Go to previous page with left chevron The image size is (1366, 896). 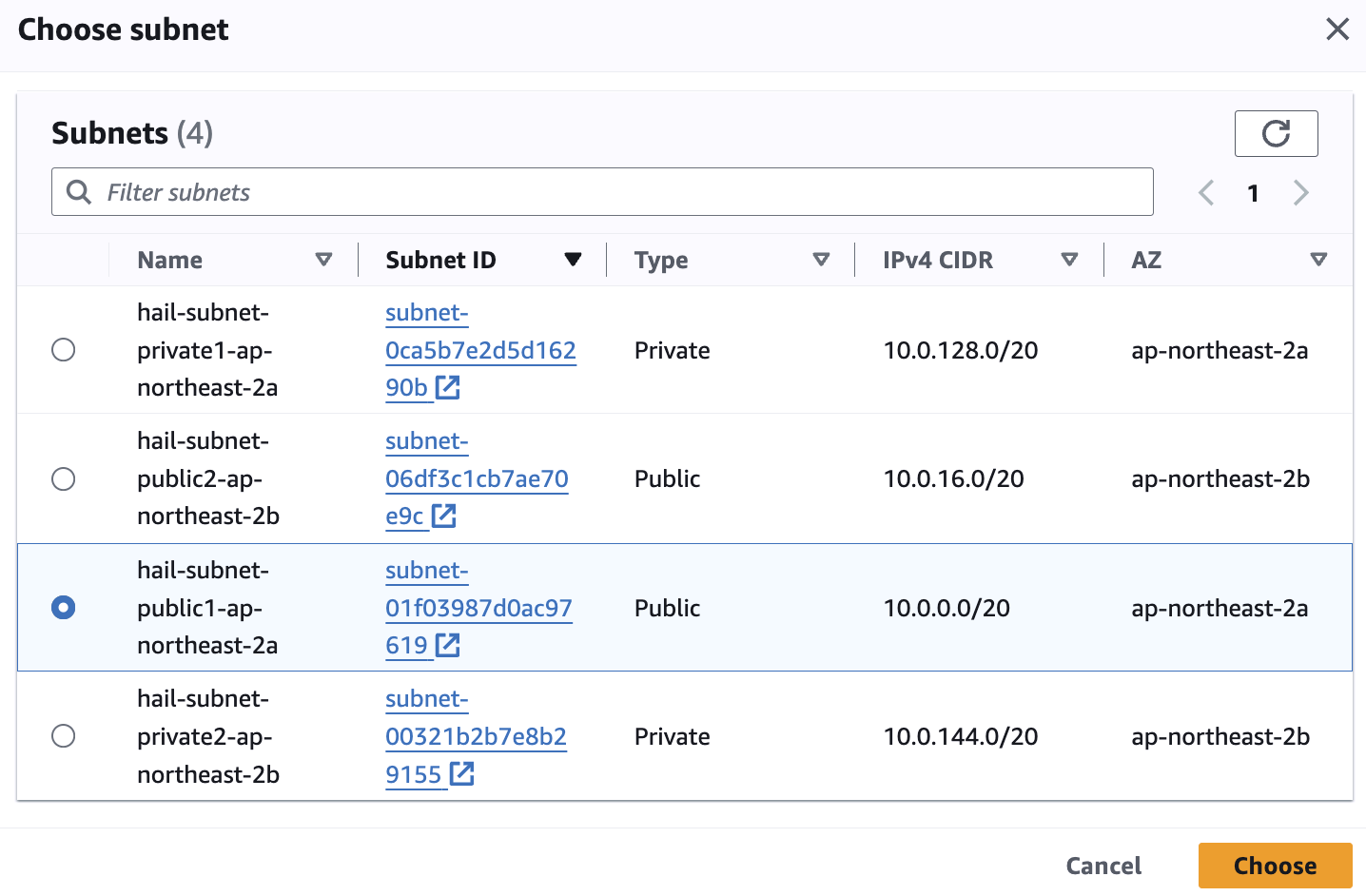click(1206, 193)
